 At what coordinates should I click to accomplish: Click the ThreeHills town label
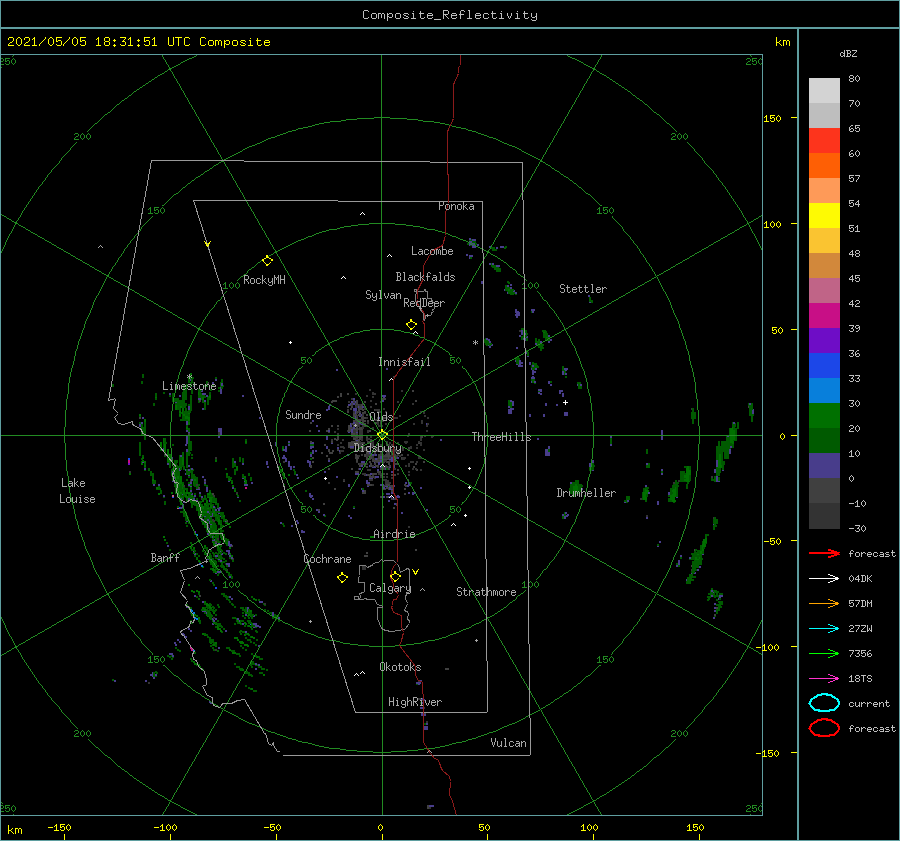(x=502, y=437)
